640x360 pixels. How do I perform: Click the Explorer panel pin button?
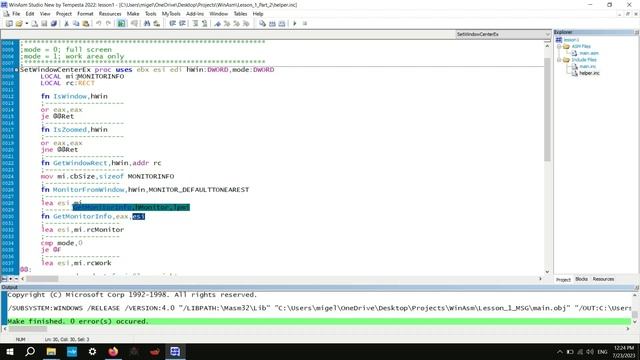point(636,32)
